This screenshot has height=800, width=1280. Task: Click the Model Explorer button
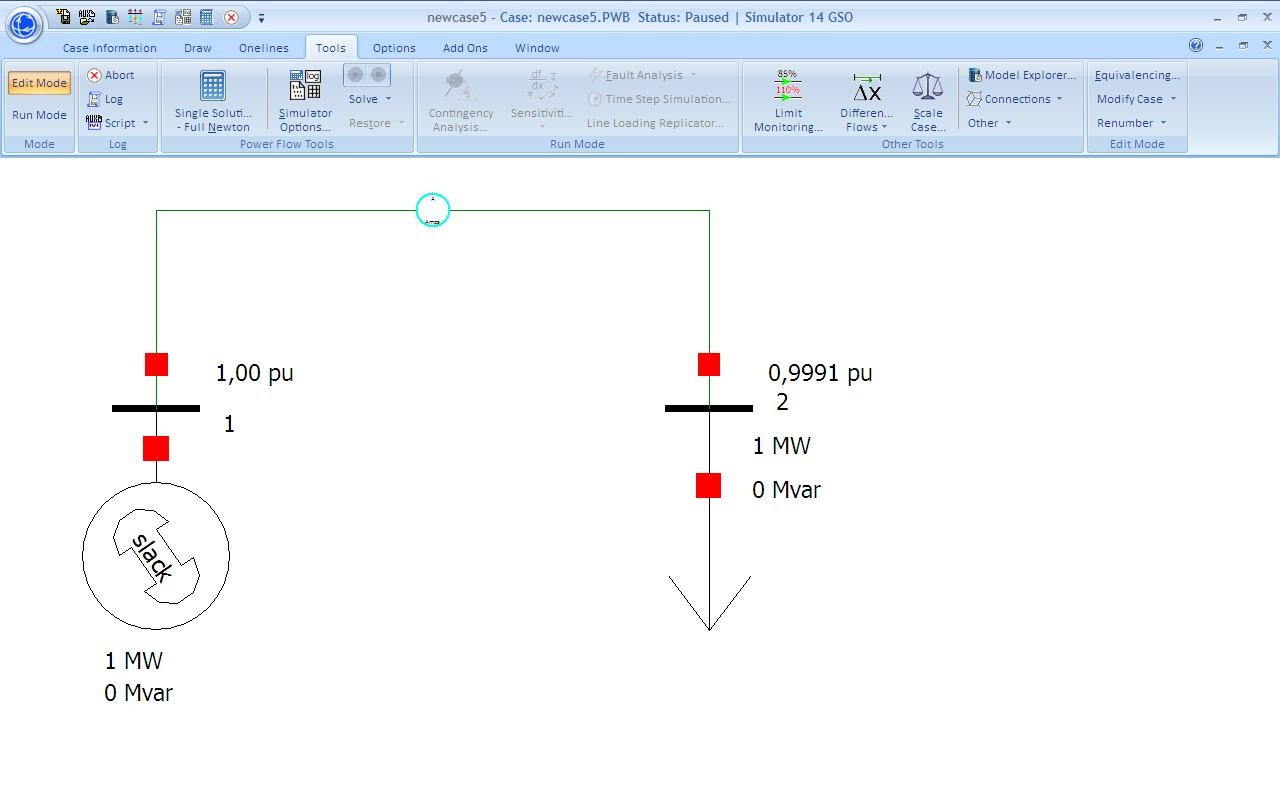(x=1022, y=75)
